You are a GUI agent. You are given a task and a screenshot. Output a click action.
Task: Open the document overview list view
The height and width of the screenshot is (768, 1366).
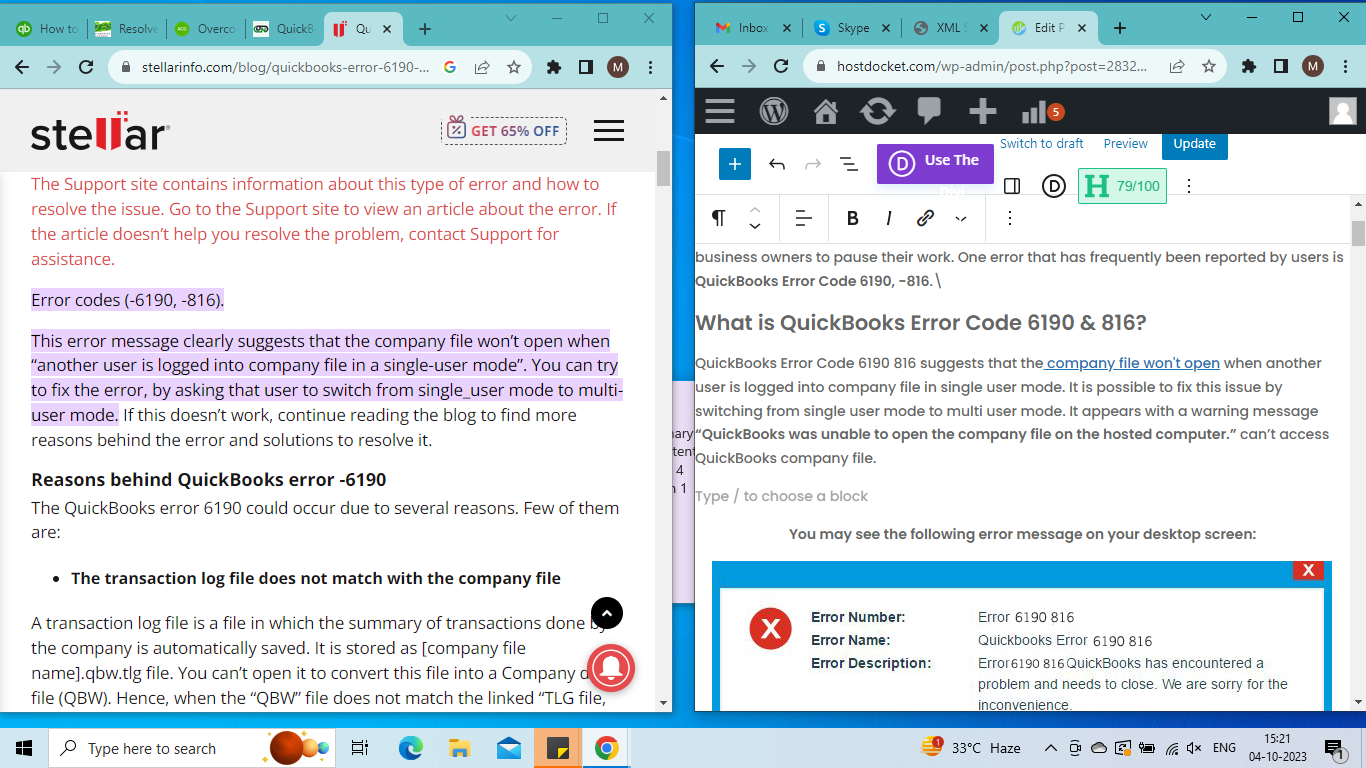click(848, 164)
